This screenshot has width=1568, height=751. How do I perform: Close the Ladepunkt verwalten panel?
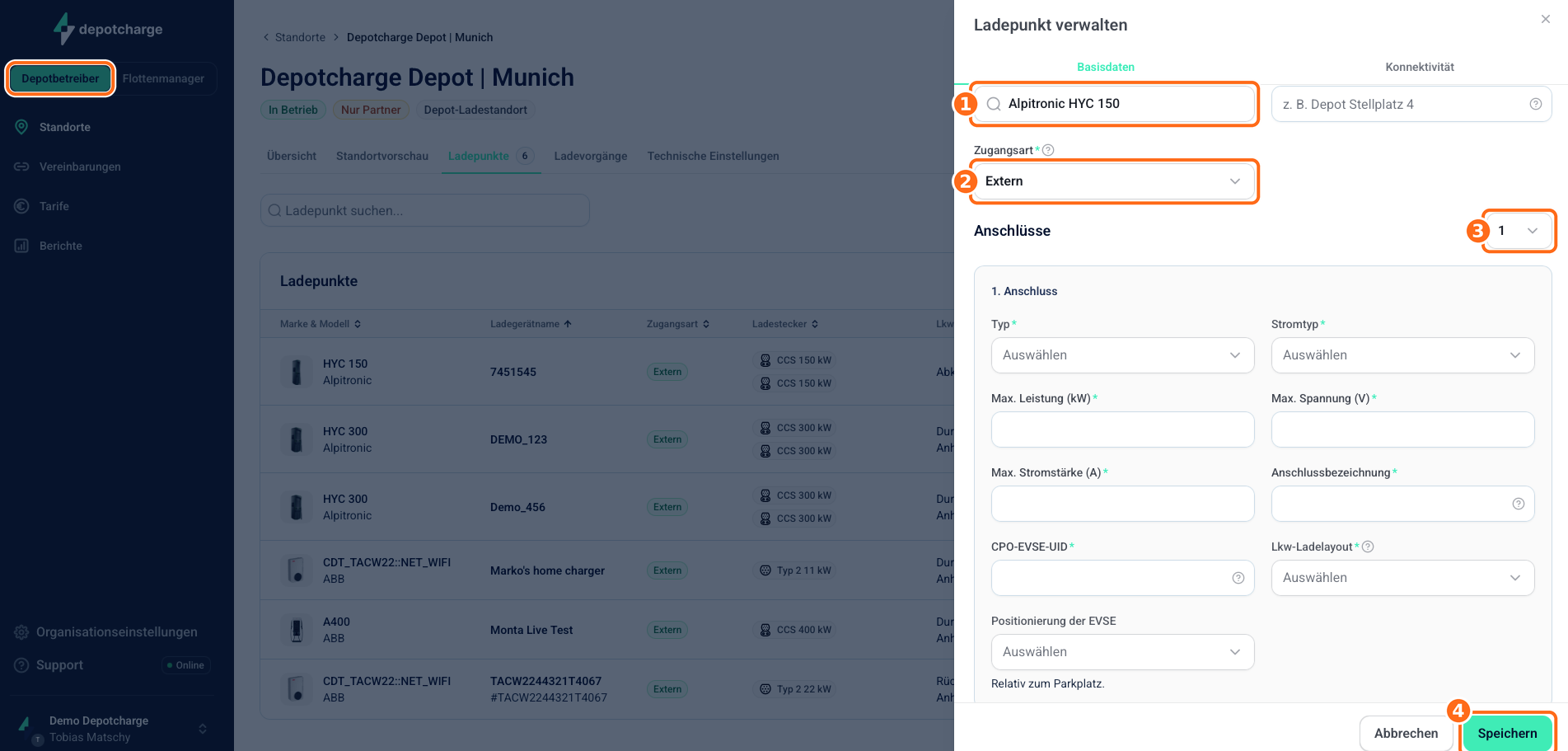coord(1546,19)
